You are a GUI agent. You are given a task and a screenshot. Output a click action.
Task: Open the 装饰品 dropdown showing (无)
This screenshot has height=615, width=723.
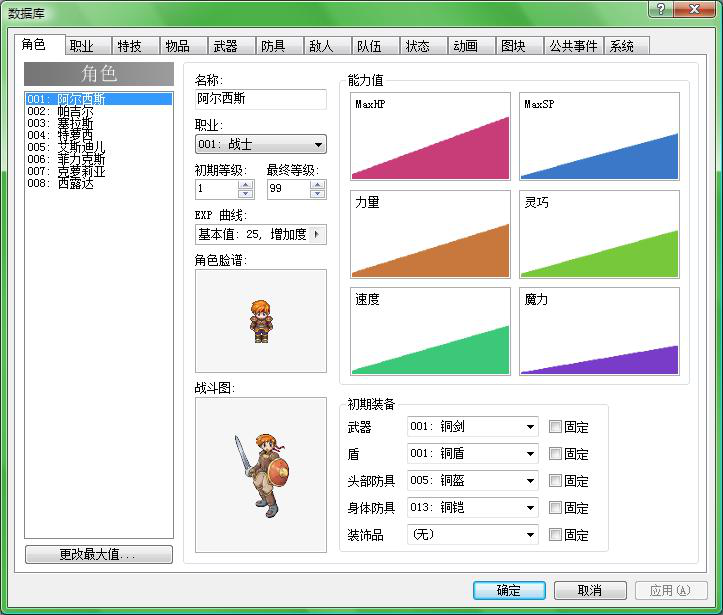tap(473, 535)
